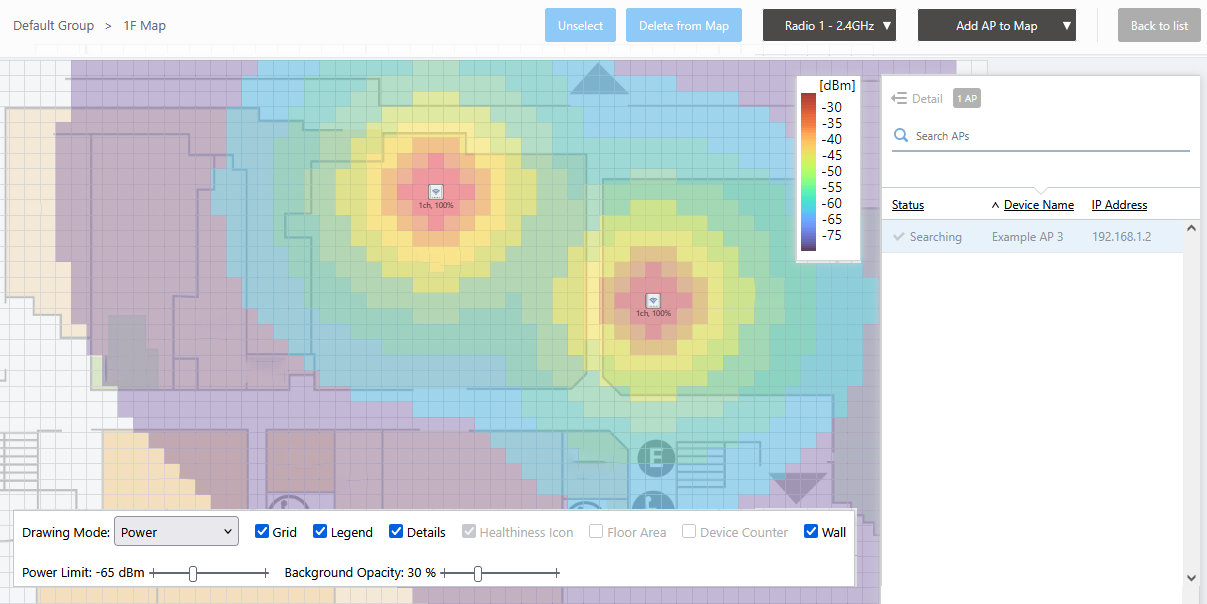This screenshot has height=604, width=1207.
Task: Uncheck the Legend checkbox
Action: [x=321, y=532]
